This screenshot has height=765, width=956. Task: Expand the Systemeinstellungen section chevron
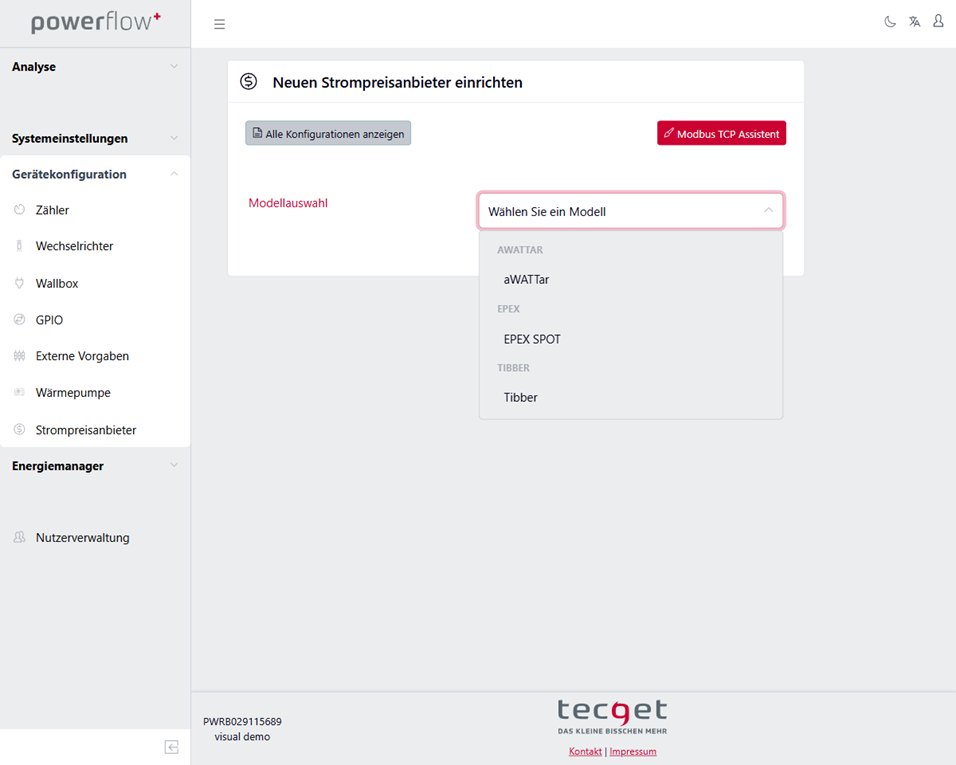[x=174, y=138]
